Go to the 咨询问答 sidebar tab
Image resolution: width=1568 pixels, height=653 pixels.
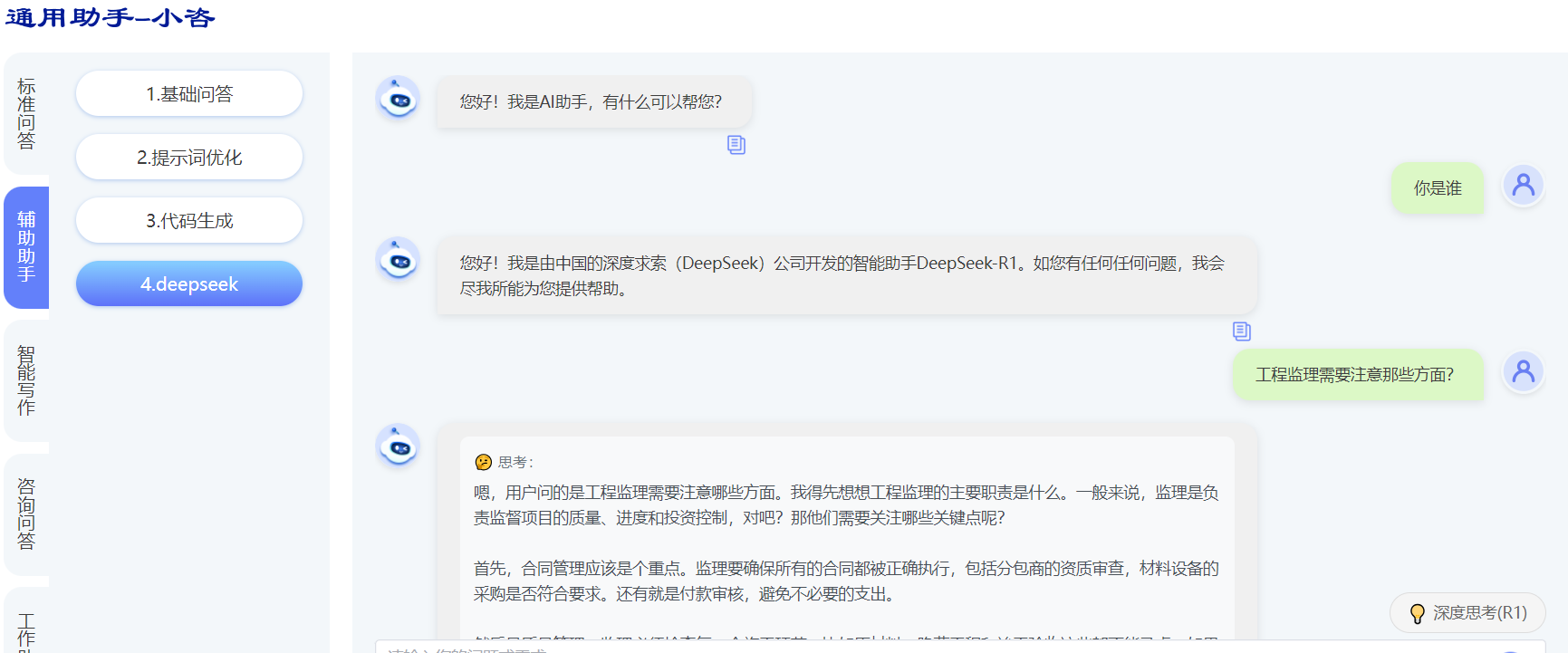coord(26,514)
